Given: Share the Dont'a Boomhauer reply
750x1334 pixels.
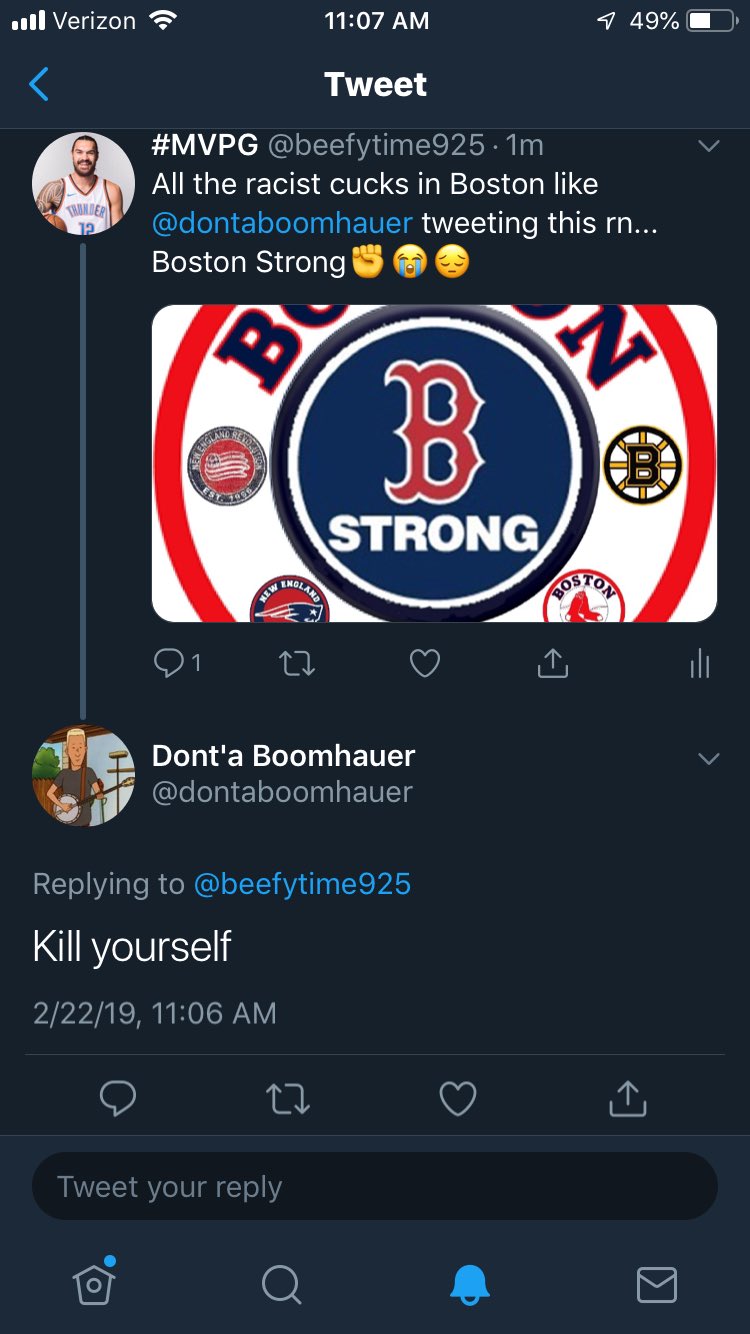Looking at the screenshot, I should tap(628, 1099).
